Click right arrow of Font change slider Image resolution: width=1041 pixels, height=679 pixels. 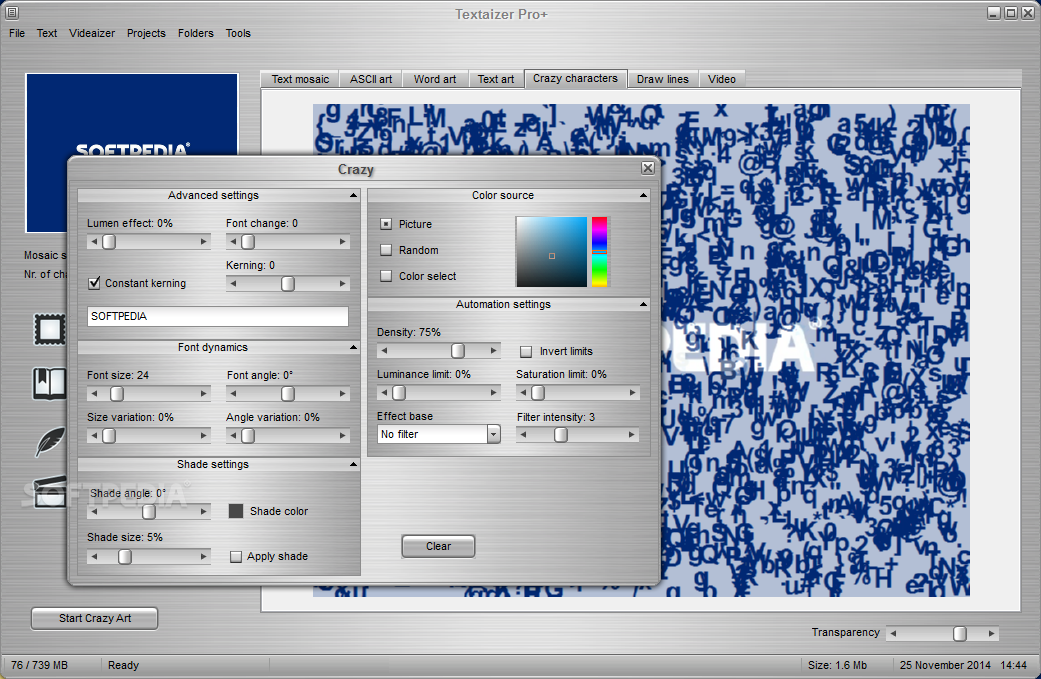343,242
